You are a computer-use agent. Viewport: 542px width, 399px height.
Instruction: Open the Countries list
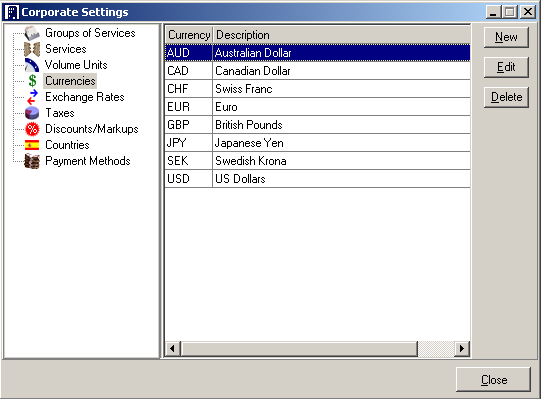point(67,145)
